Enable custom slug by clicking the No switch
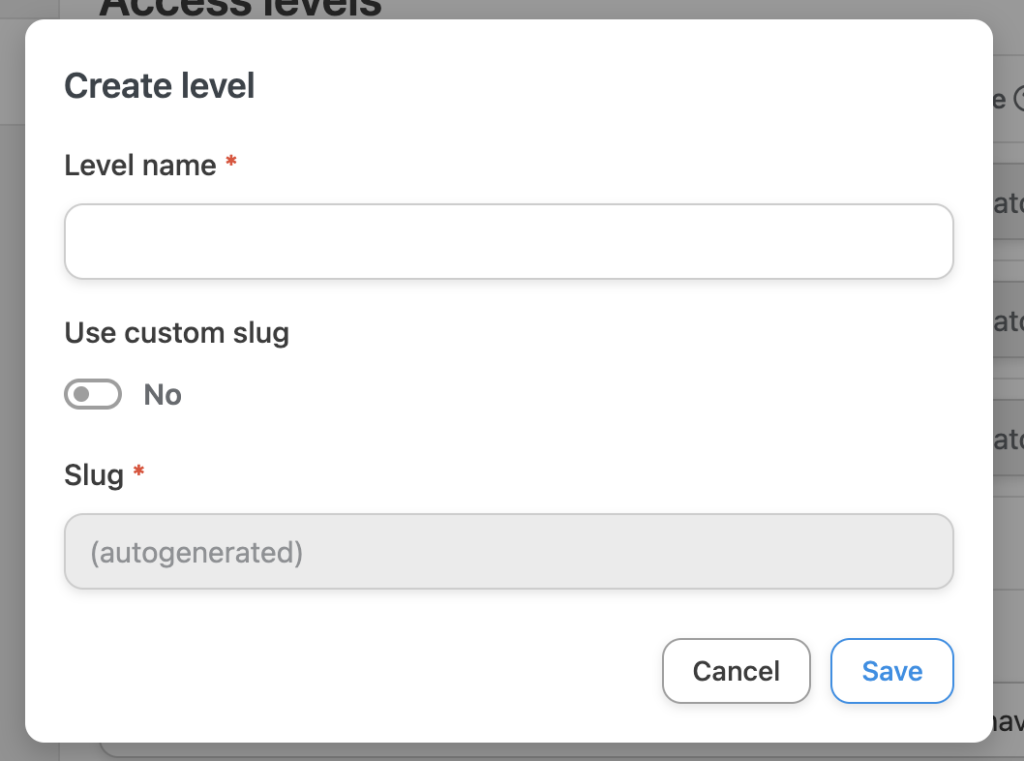This screenshot has width=1024, height=761. (92, 394)
